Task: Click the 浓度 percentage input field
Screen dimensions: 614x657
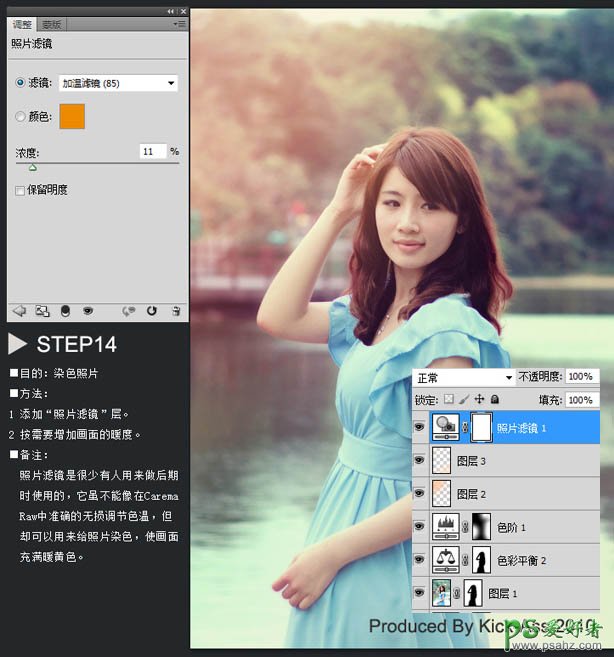Action: pyautogui.click(x=152, y=152)
